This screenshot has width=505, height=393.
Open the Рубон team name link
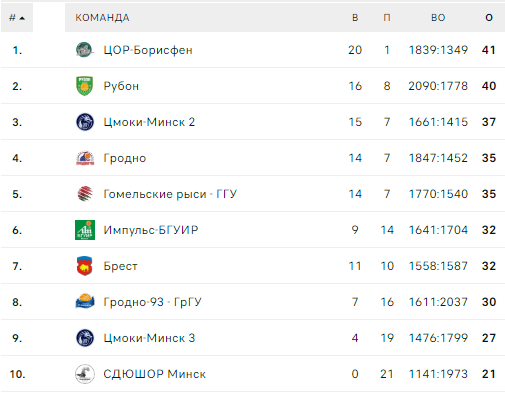pos(121,86)
